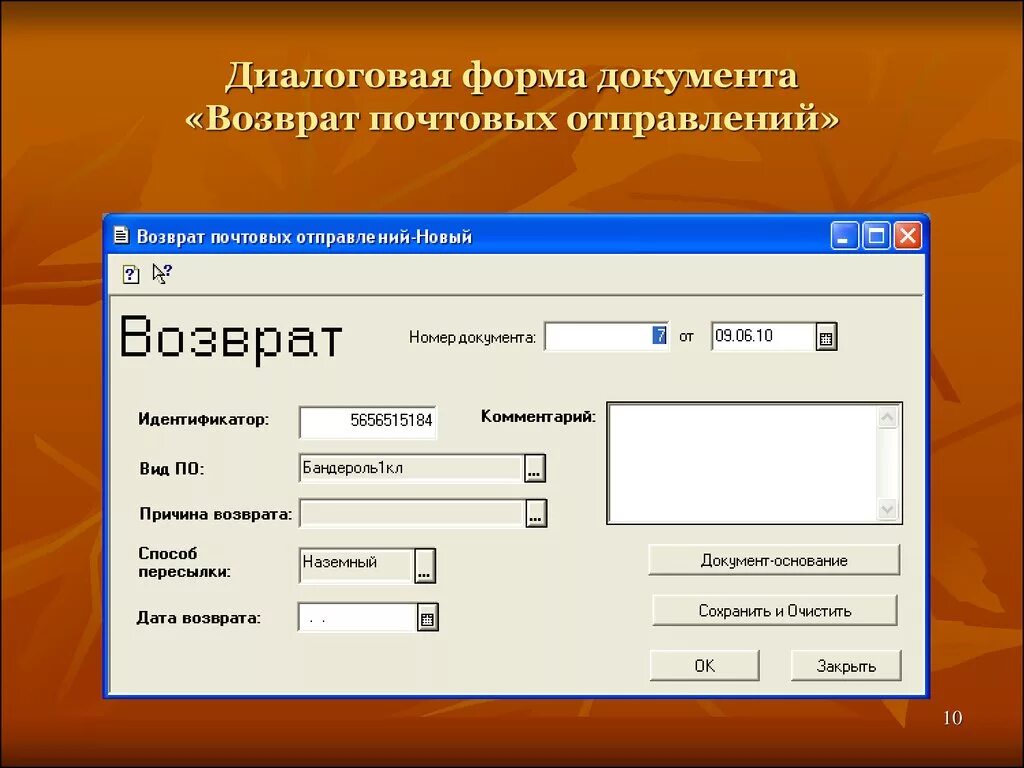Click the Документ-основание button

(774, 560)
